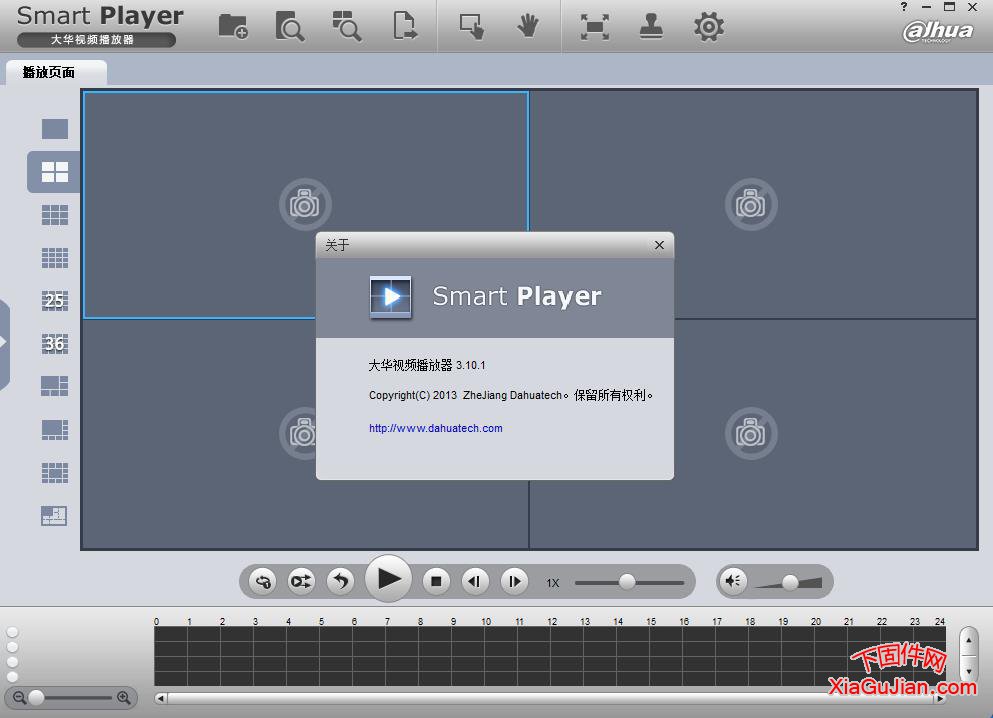Click the watermark verification stamp icon

[x=651, y=27]
